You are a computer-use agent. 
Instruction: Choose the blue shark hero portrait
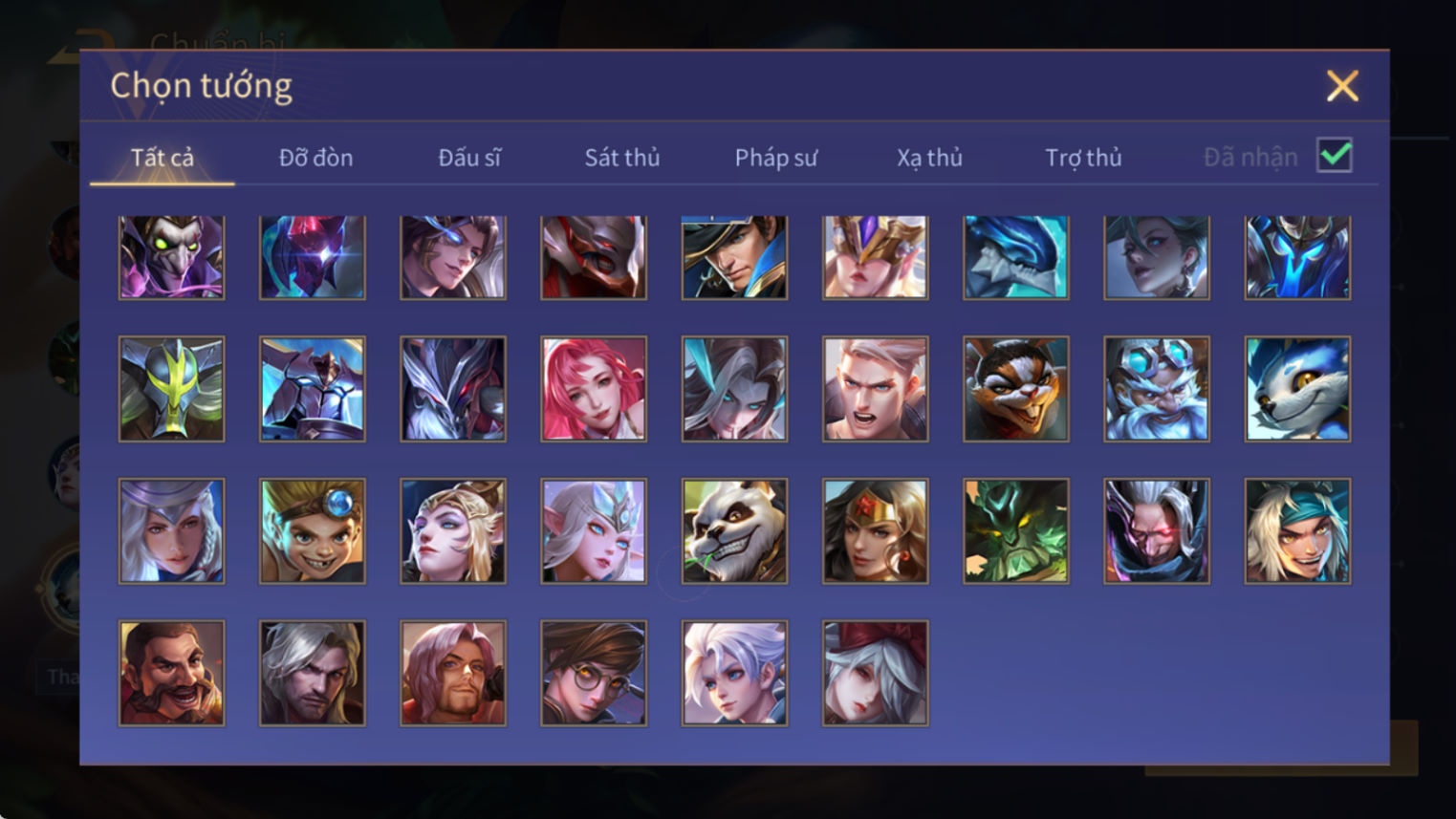(x=1016, y=257)
